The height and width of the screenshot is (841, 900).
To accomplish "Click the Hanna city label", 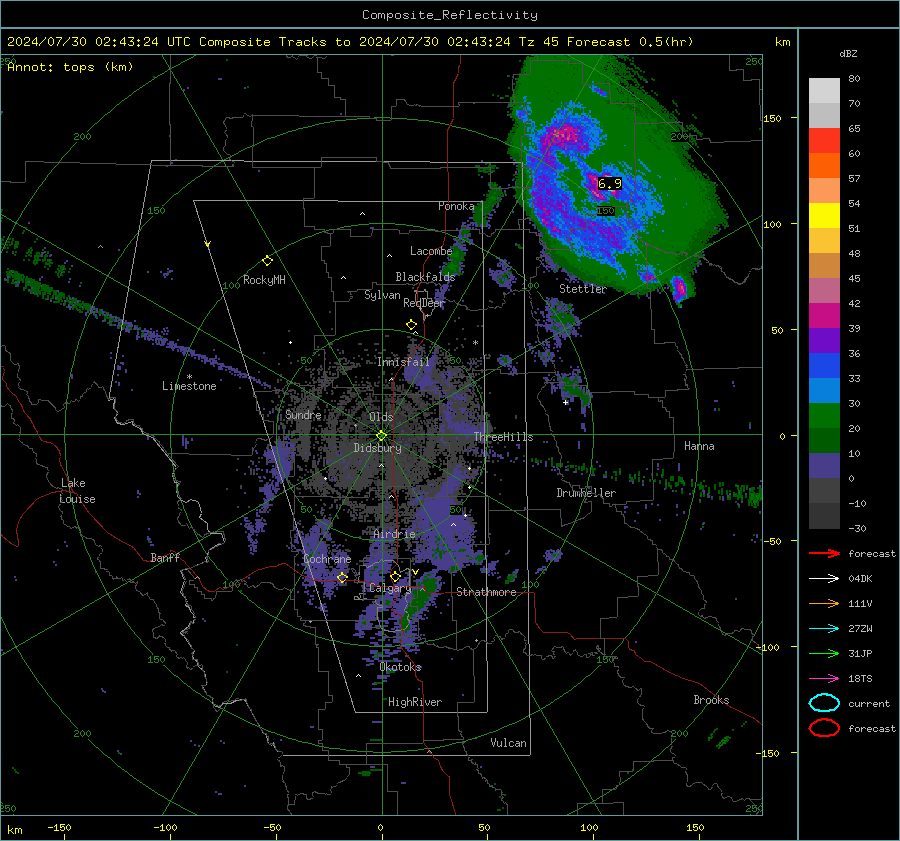I will click(699, 446).
